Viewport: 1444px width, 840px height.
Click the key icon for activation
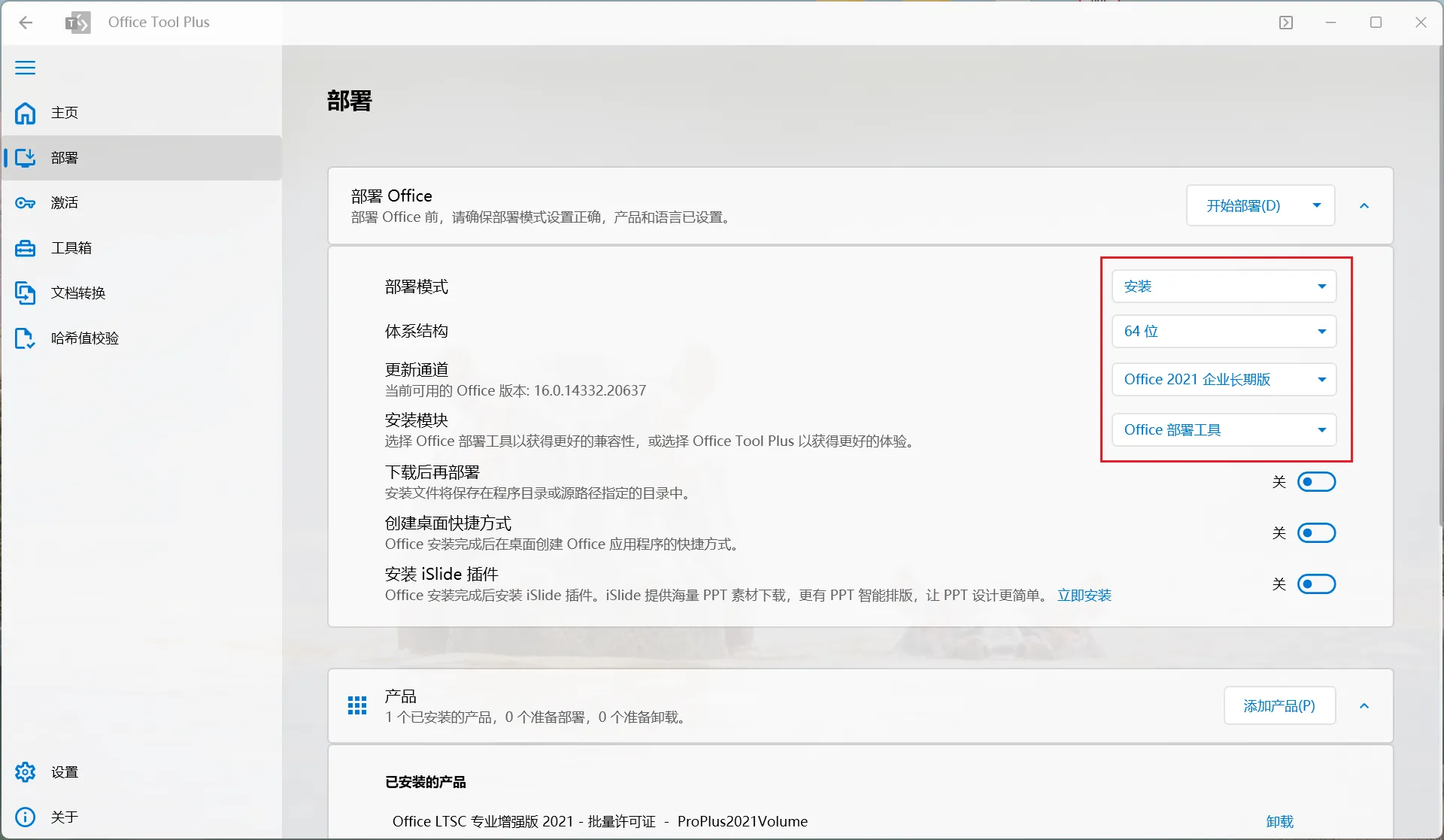point(25,203)
